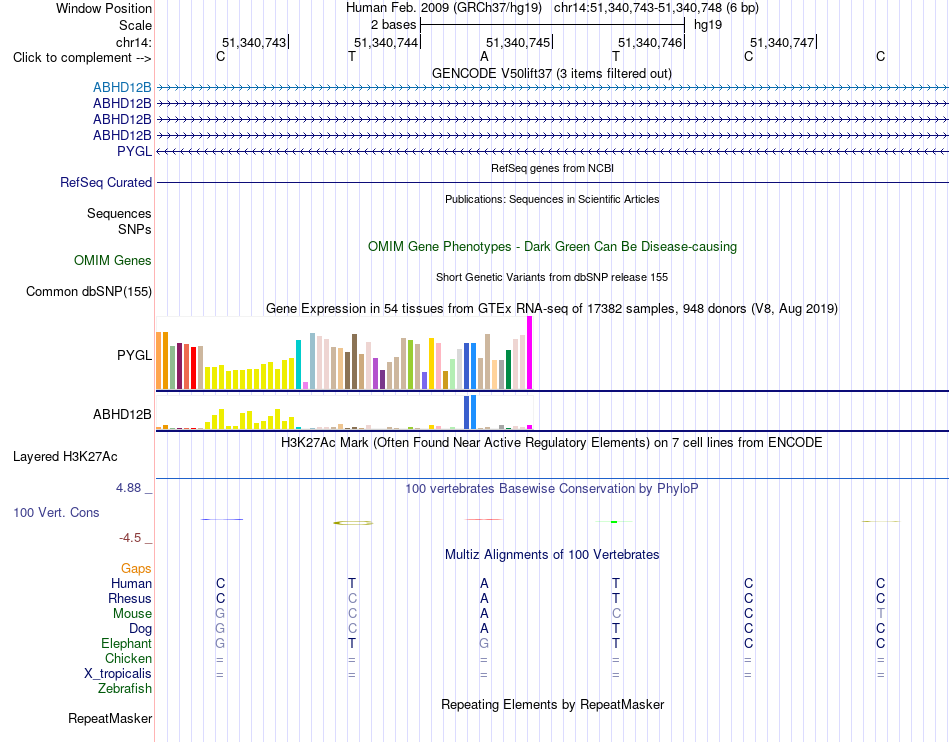Select the Rhesus alignment row label
Screen dimensions: 950x742
130,598
